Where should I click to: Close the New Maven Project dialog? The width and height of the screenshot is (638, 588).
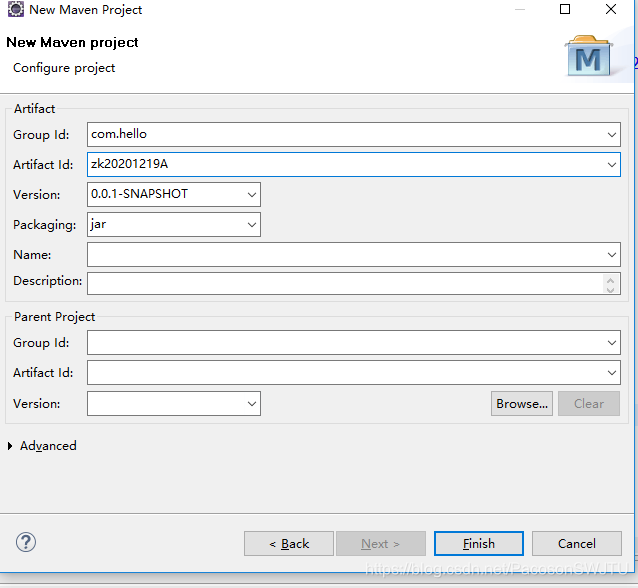coord(611,9)
